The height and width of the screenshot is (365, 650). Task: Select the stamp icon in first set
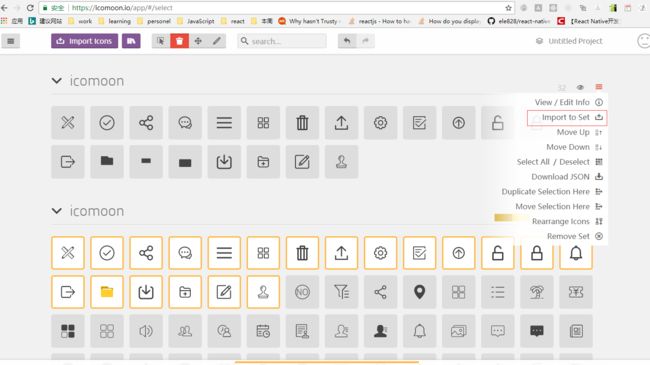[341, 162]
